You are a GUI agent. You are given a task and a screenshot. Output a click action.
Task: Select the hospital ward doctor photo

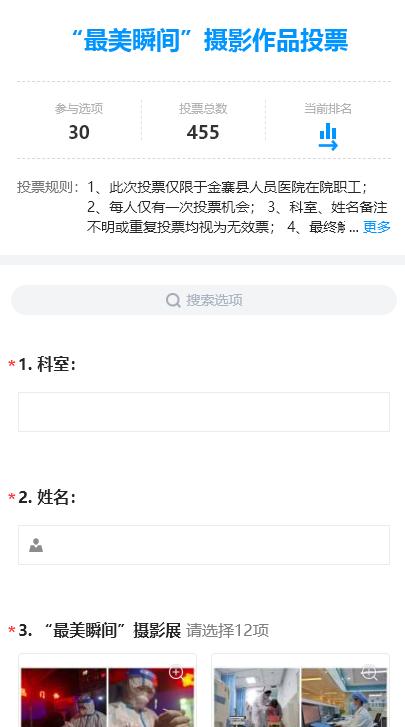coord(257,697)
